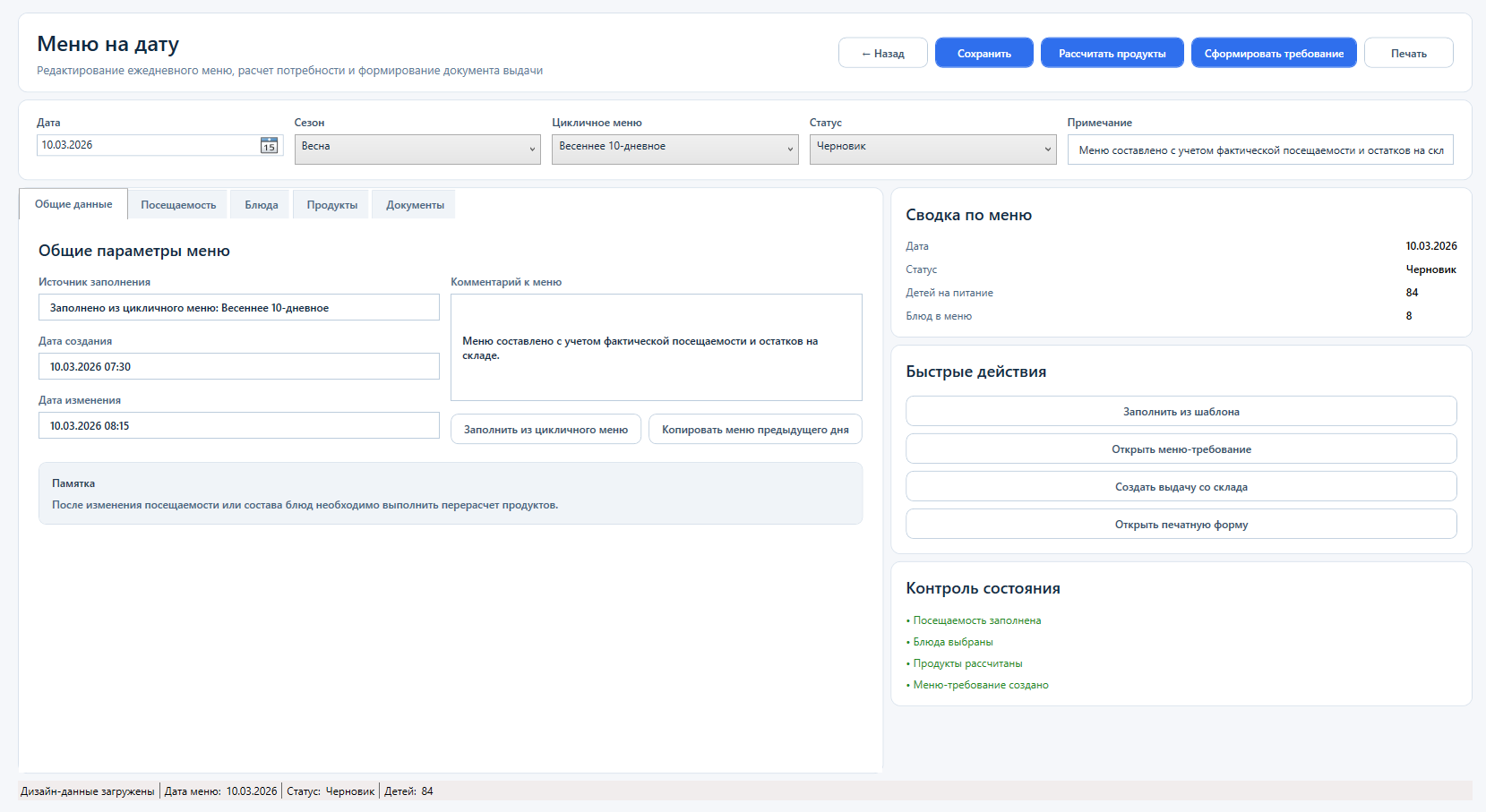This screenshot has height=812, width=1486.
Task: Select the Продукты tab
Action: (x=331, y=205)
